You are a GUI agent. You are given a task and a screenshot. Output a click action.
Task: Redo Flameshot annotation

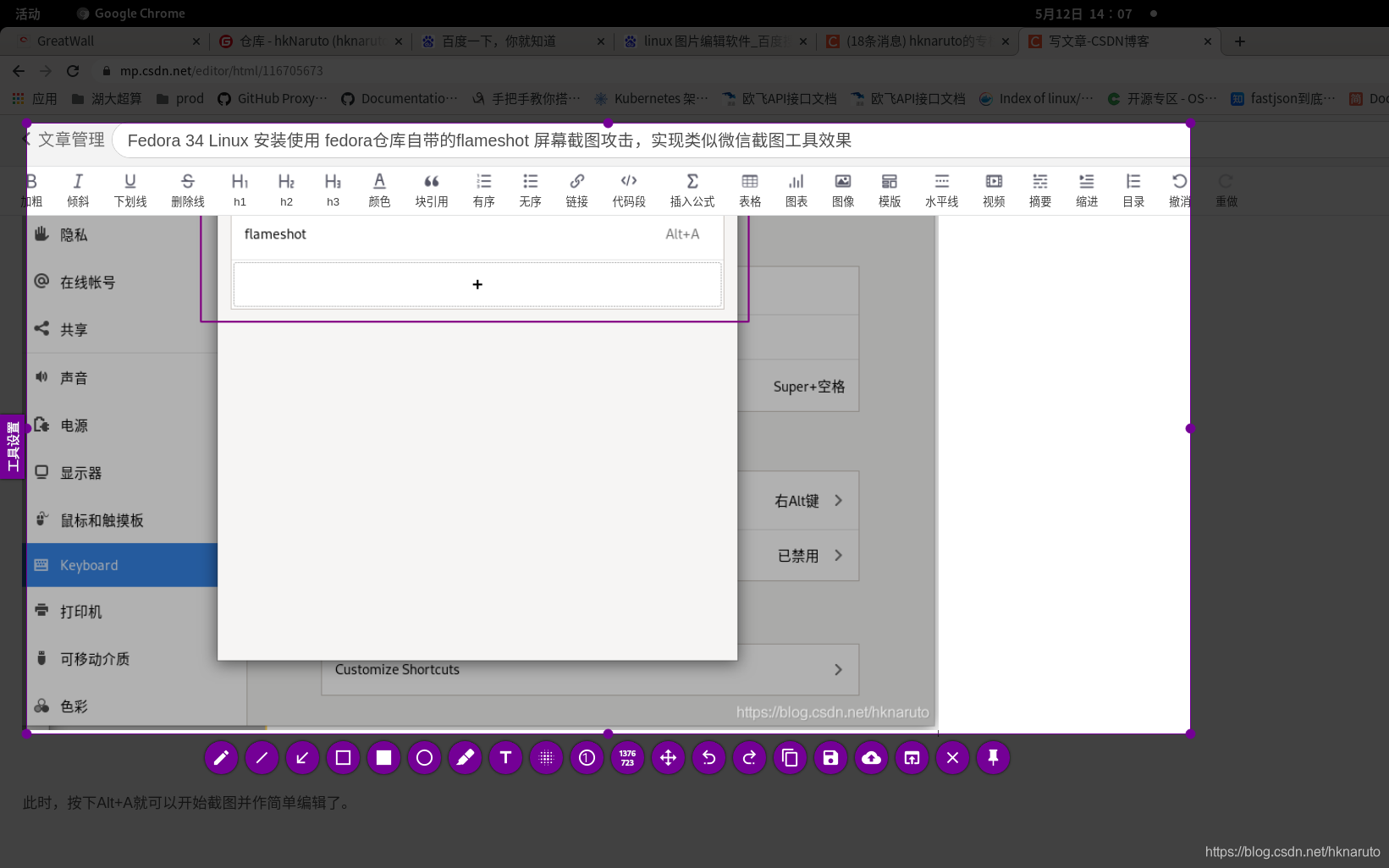749,758
